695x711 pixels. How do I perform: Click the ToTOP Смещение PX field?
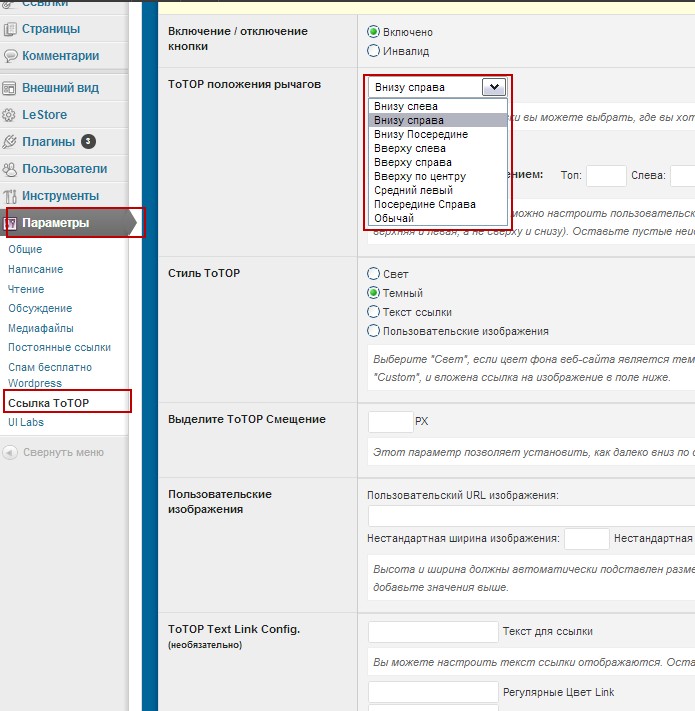click(391, 422)
